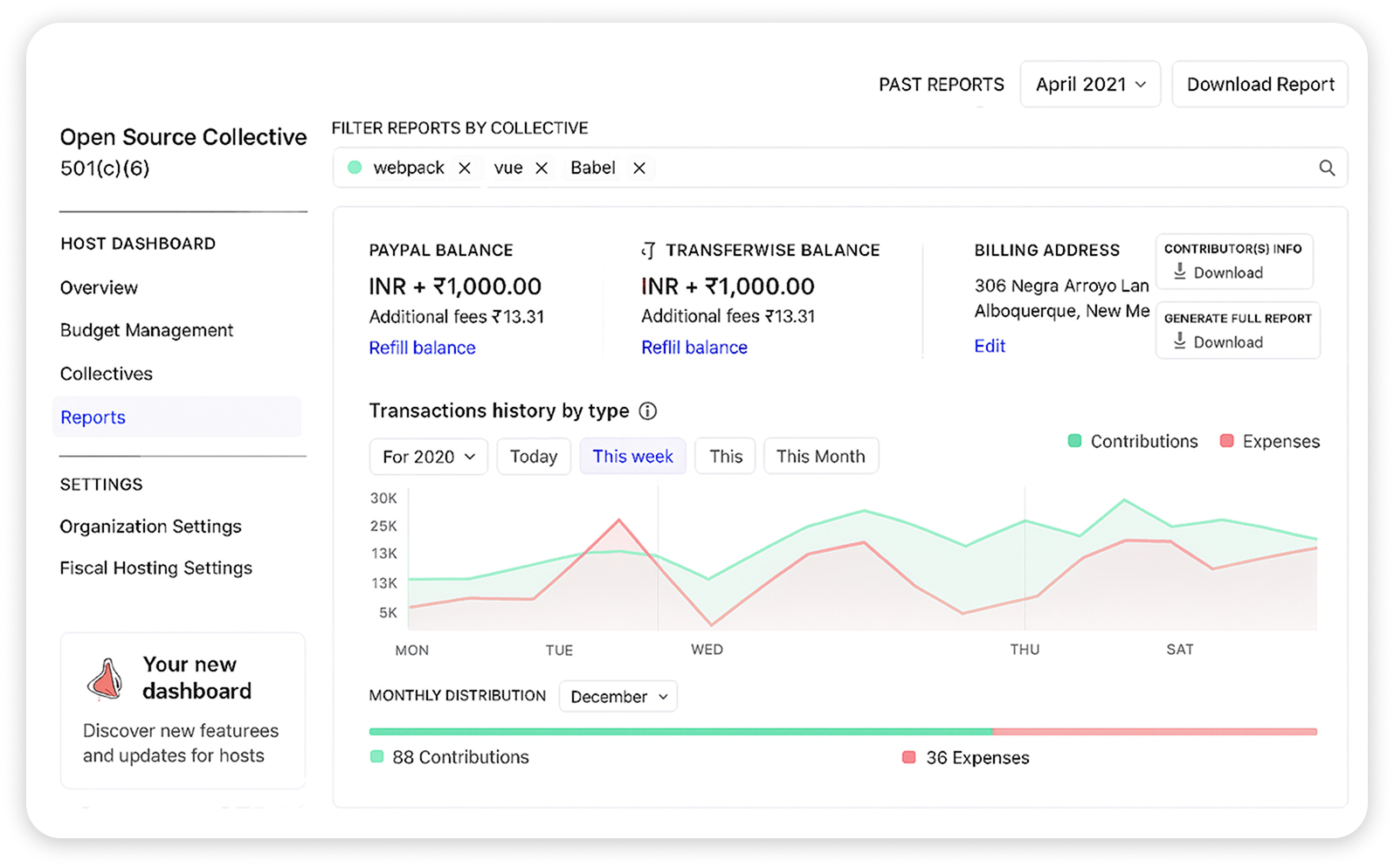The height and width of the screenshot is (868, 1394).
Task: Click the Download Report button
Action: (x=1259, y=85)
